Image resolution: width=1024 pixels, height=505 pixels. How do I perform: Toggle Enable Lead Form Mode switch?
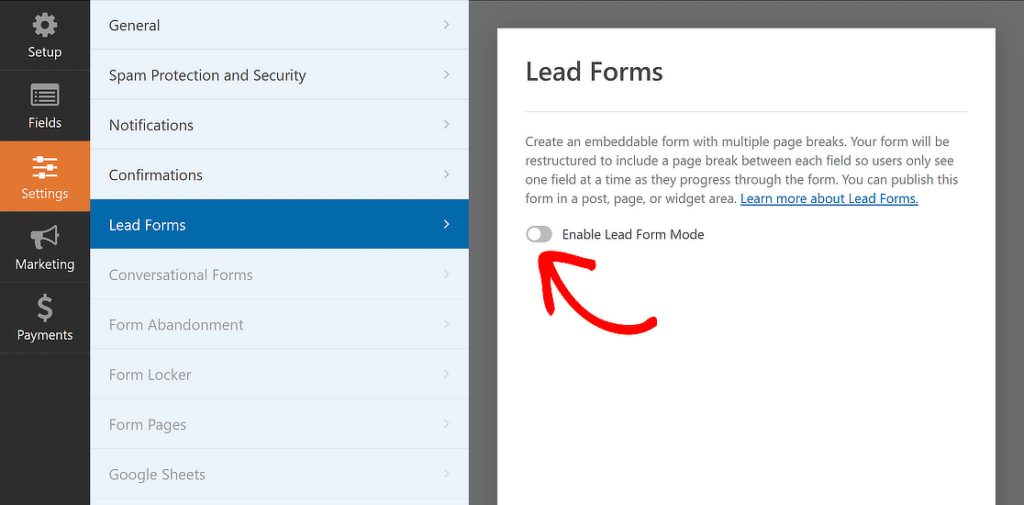[539, 234]
